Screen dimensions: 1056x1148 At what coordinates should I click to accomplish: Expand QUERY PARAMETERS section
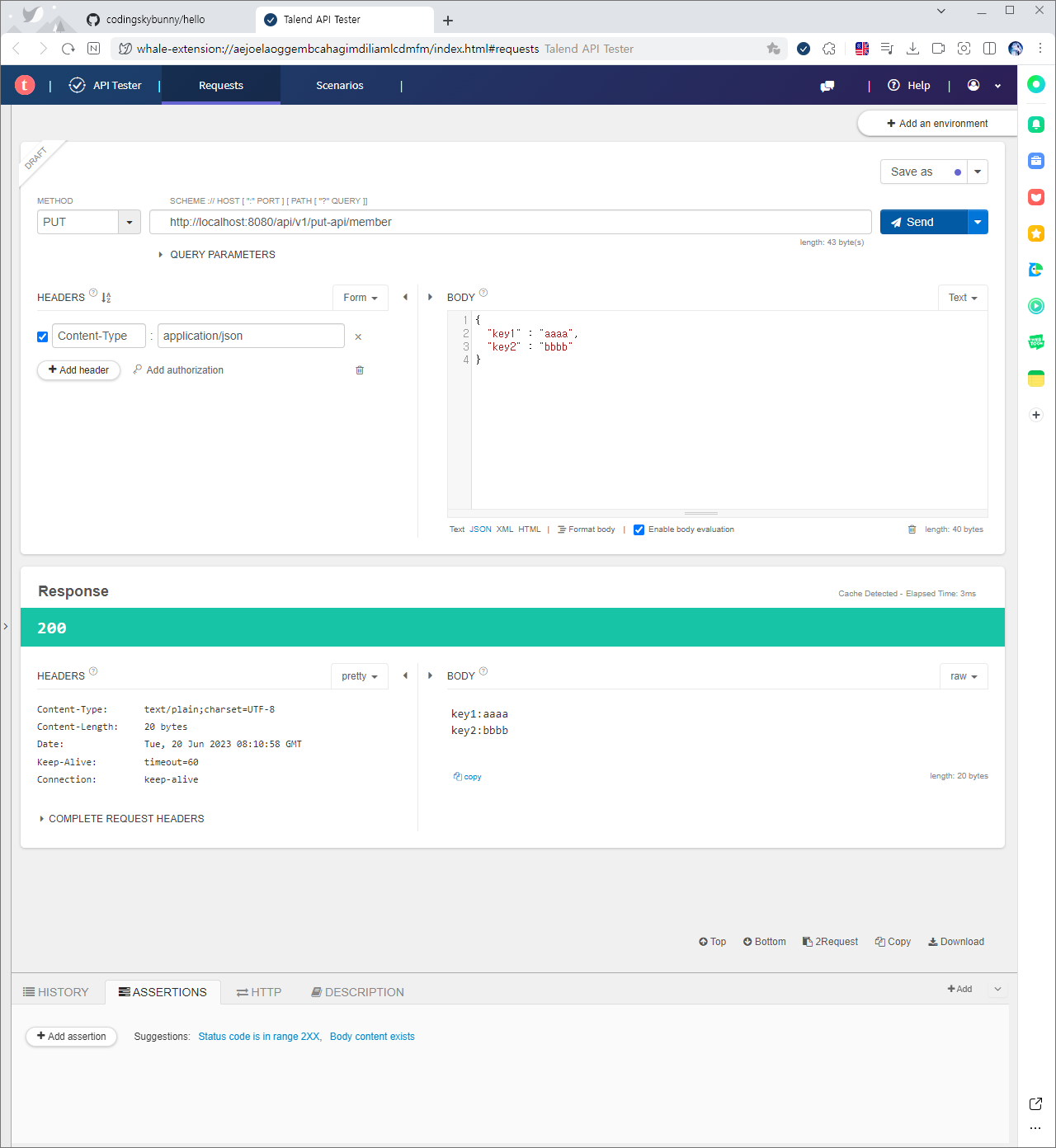coord(217,255)
